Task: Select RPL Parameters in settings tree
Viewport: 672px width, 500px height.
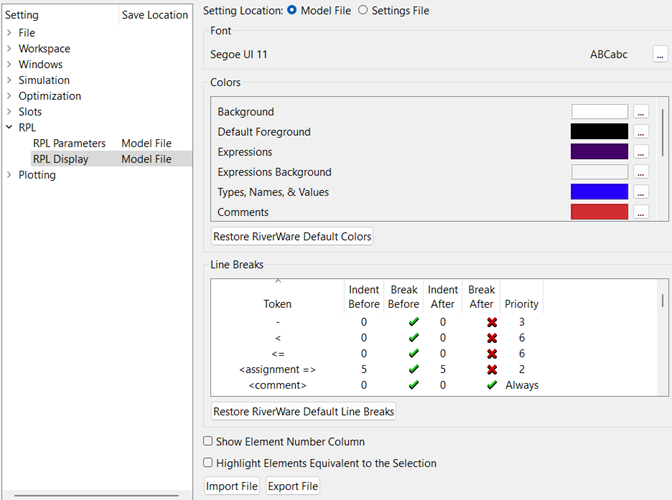Action: pos(69,144)
